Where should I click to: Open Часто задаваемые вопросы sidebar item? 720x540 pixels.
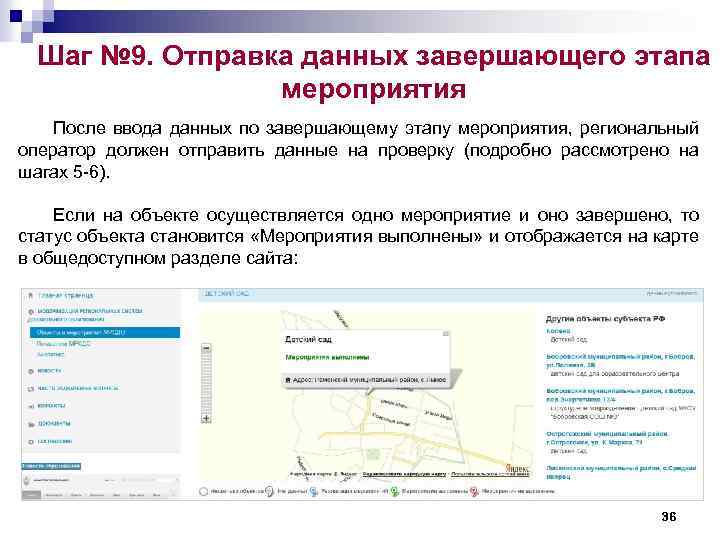78,388
